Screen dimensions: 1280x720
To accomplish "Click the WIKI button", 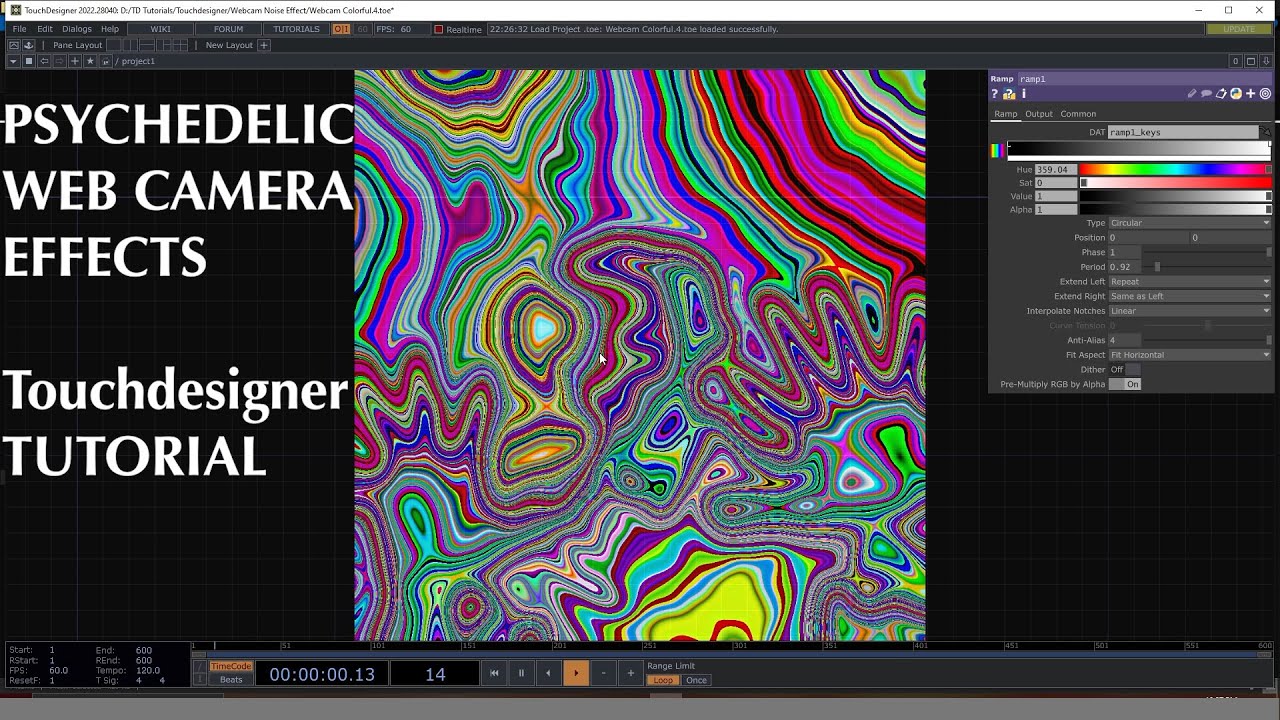I will 160,29.
